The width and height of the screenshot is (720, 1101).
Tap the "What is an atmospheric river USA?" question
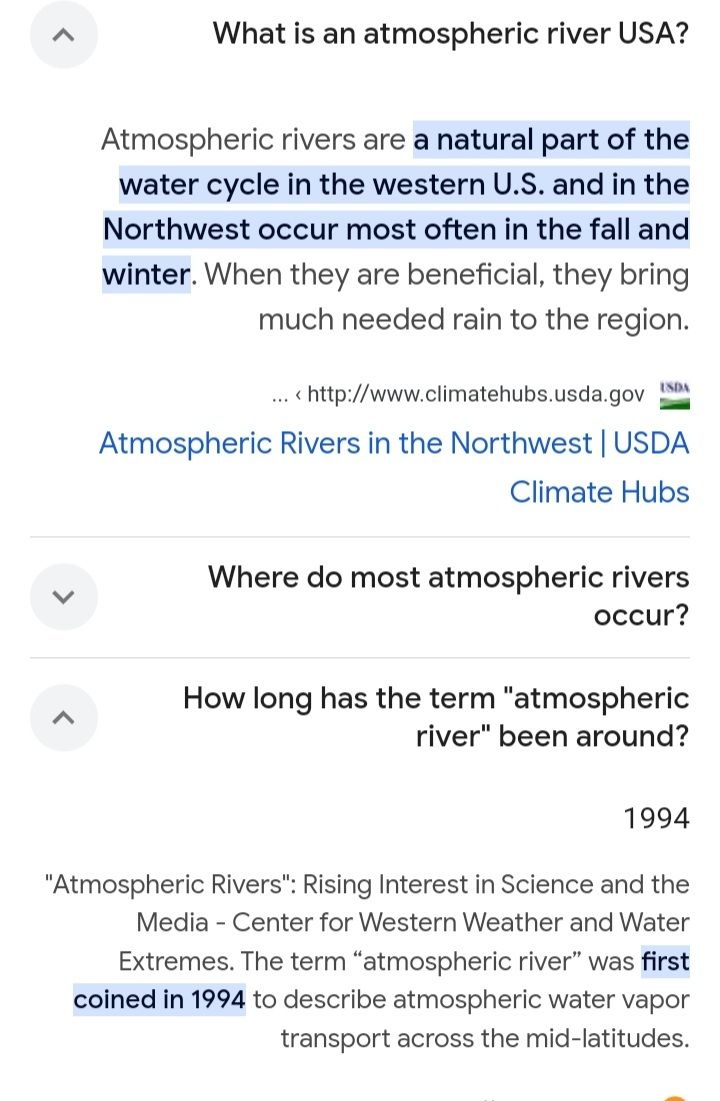point(450,34)
